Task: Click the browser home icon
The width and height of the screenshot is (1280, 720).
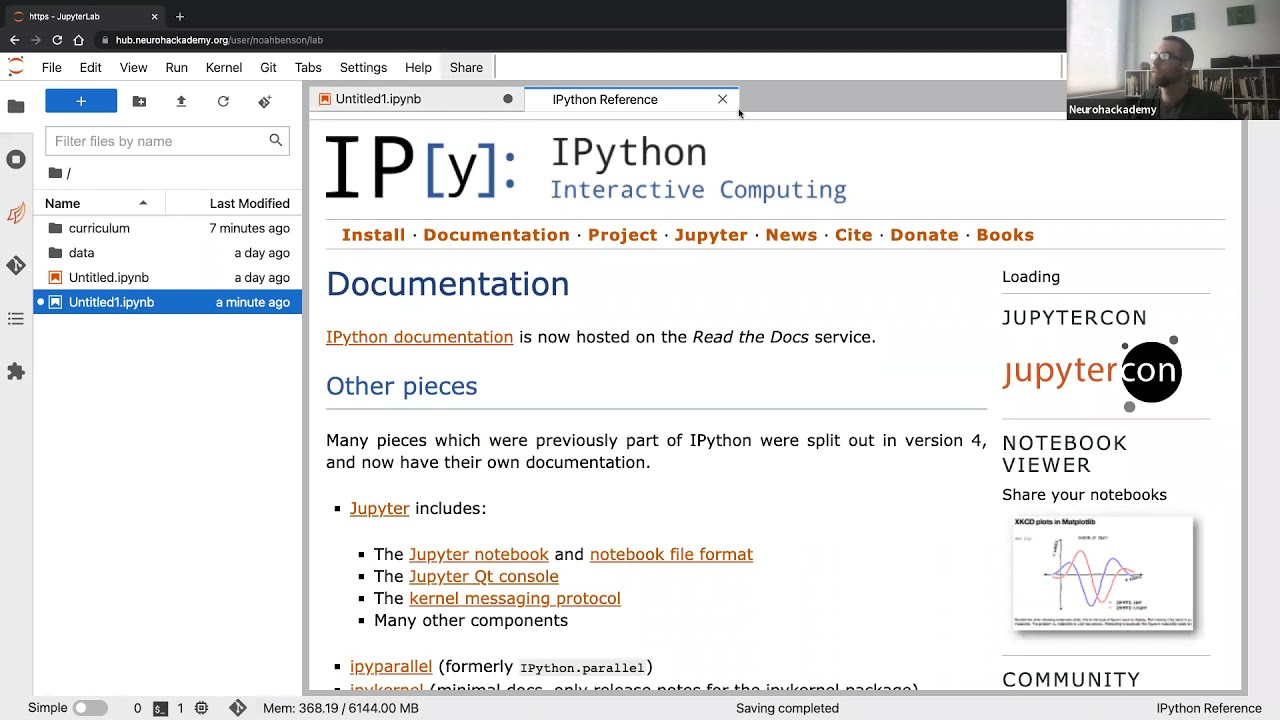Action: 78,40
